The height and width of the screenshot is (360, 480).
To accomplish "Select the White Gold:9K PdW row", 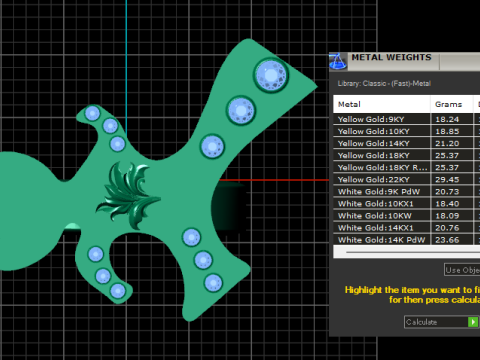I will click(x=407, y=192).
